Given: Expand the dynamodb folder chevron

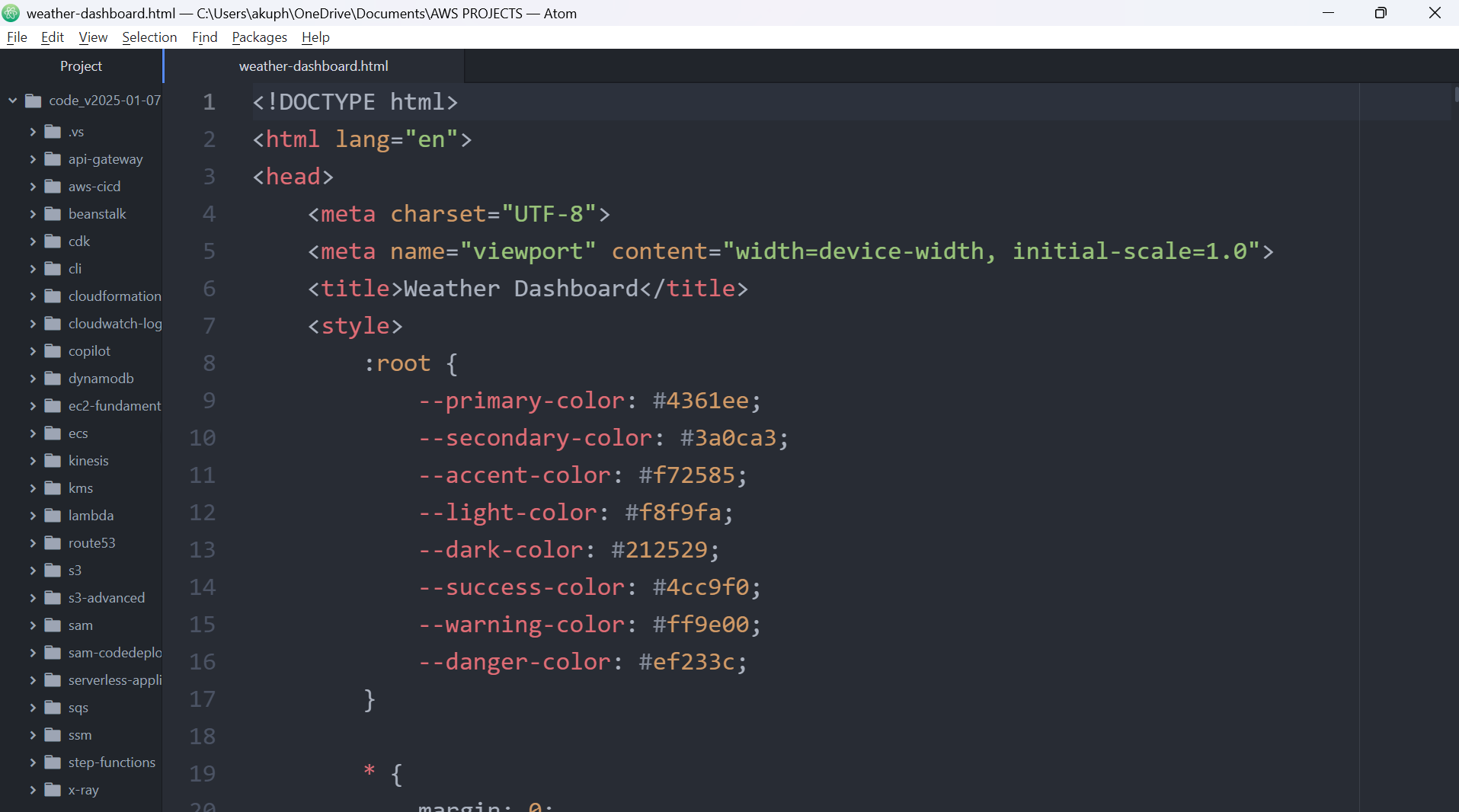Looking at the screenshot, I should click(x=33, y=379).
